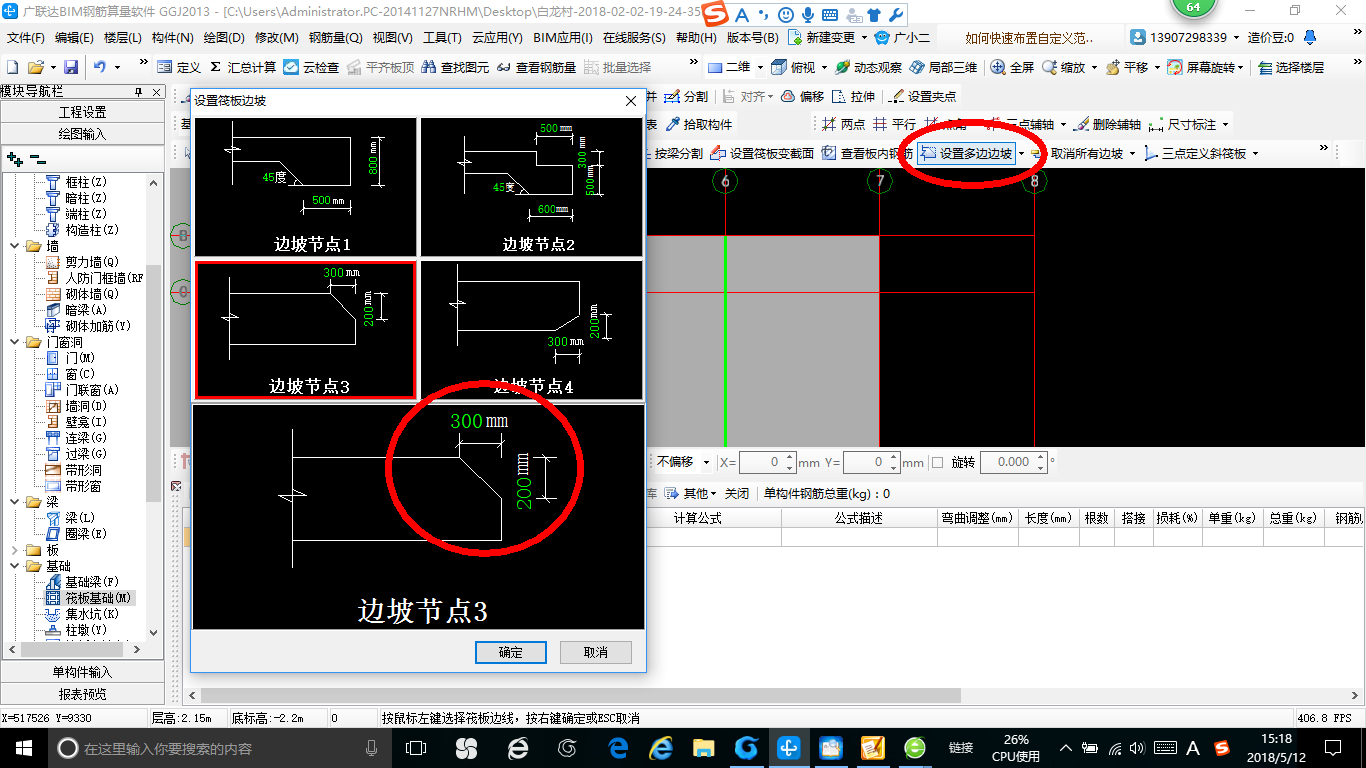Collapse the 门窗洞 tree folder
Viewport: 1366px width, 768px height.
pyautogui.click(x=14, y=342)
